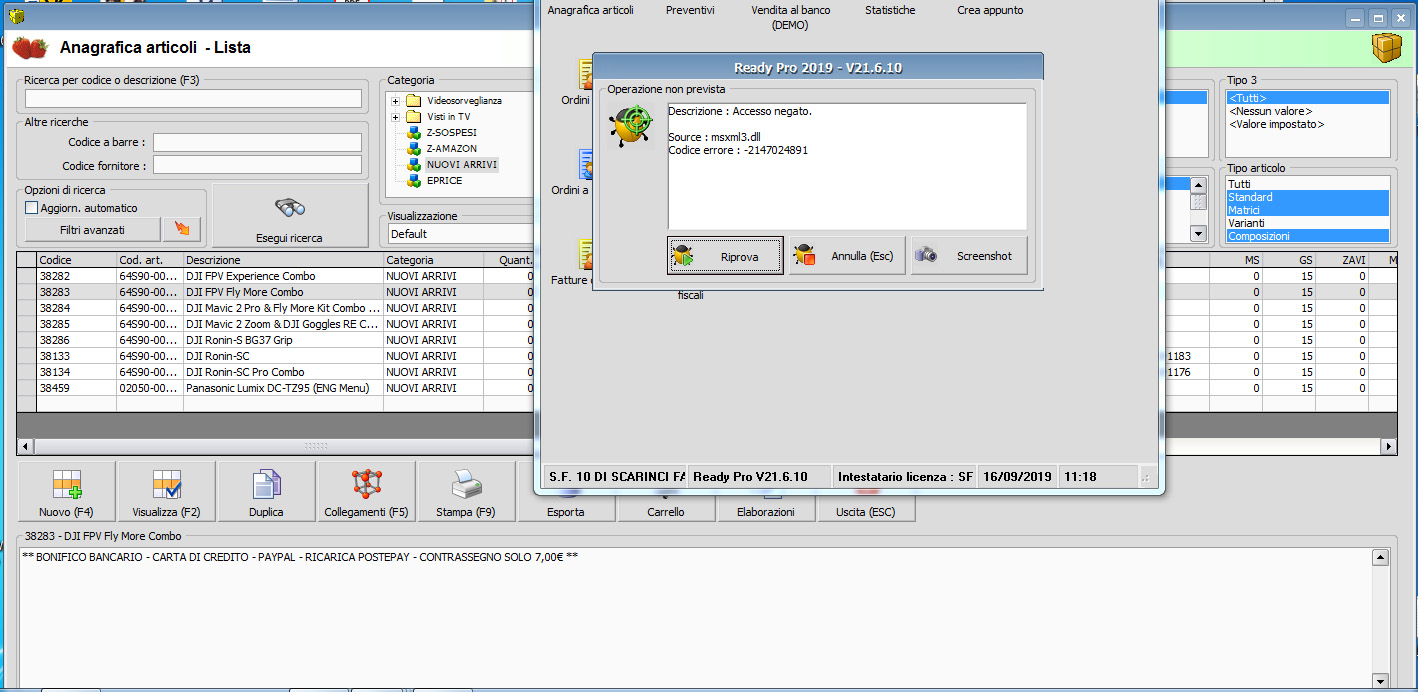Toggle Aggiorn. automatico checkbox
The image size is (1418, 692).
tap(31, 208)
